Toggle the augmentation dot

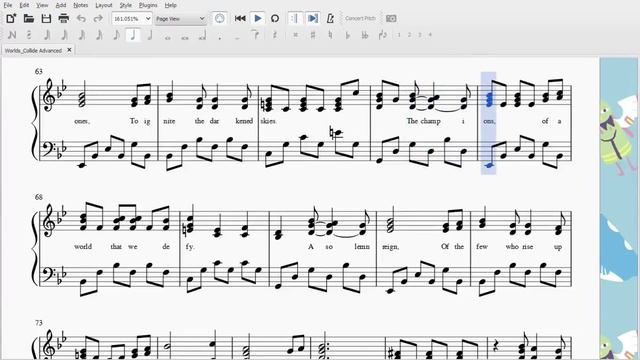pyautogui.click(x=220, y=37)
